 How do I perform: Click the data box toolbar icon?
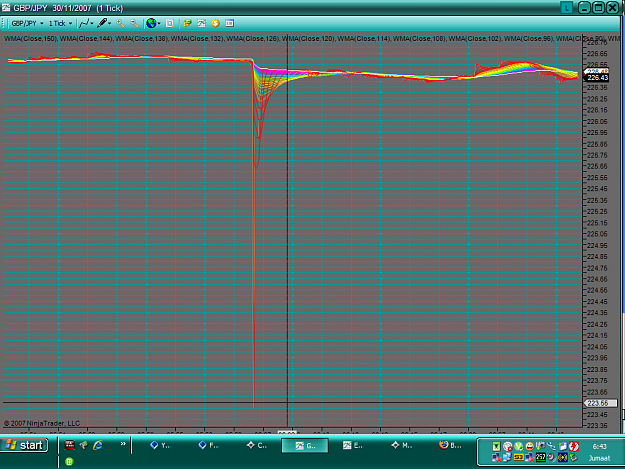170,24
